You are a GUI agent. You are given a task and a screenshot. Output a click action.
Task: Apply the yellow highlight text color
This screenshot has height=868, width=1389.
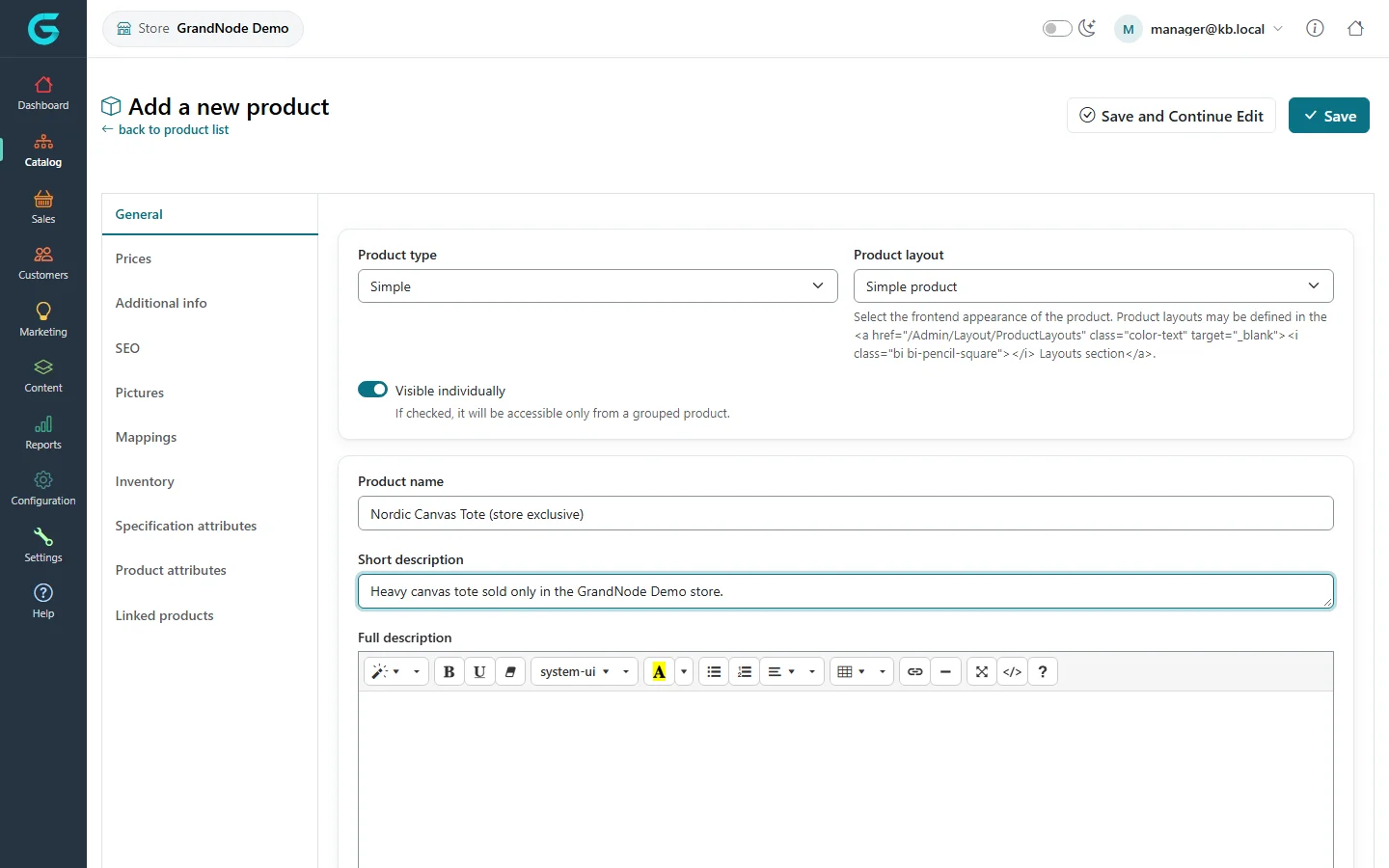(x=659, y=671)
